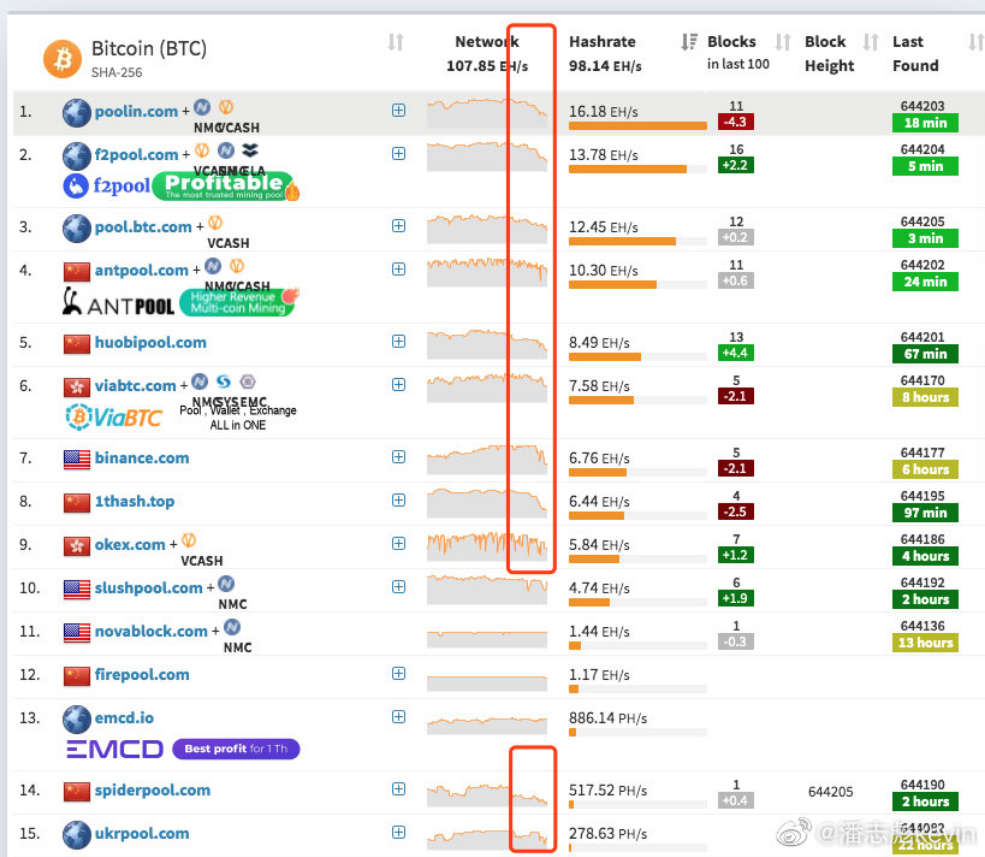Visit the novablock.com link
This screenshot has height=857, width=985.
151,631
